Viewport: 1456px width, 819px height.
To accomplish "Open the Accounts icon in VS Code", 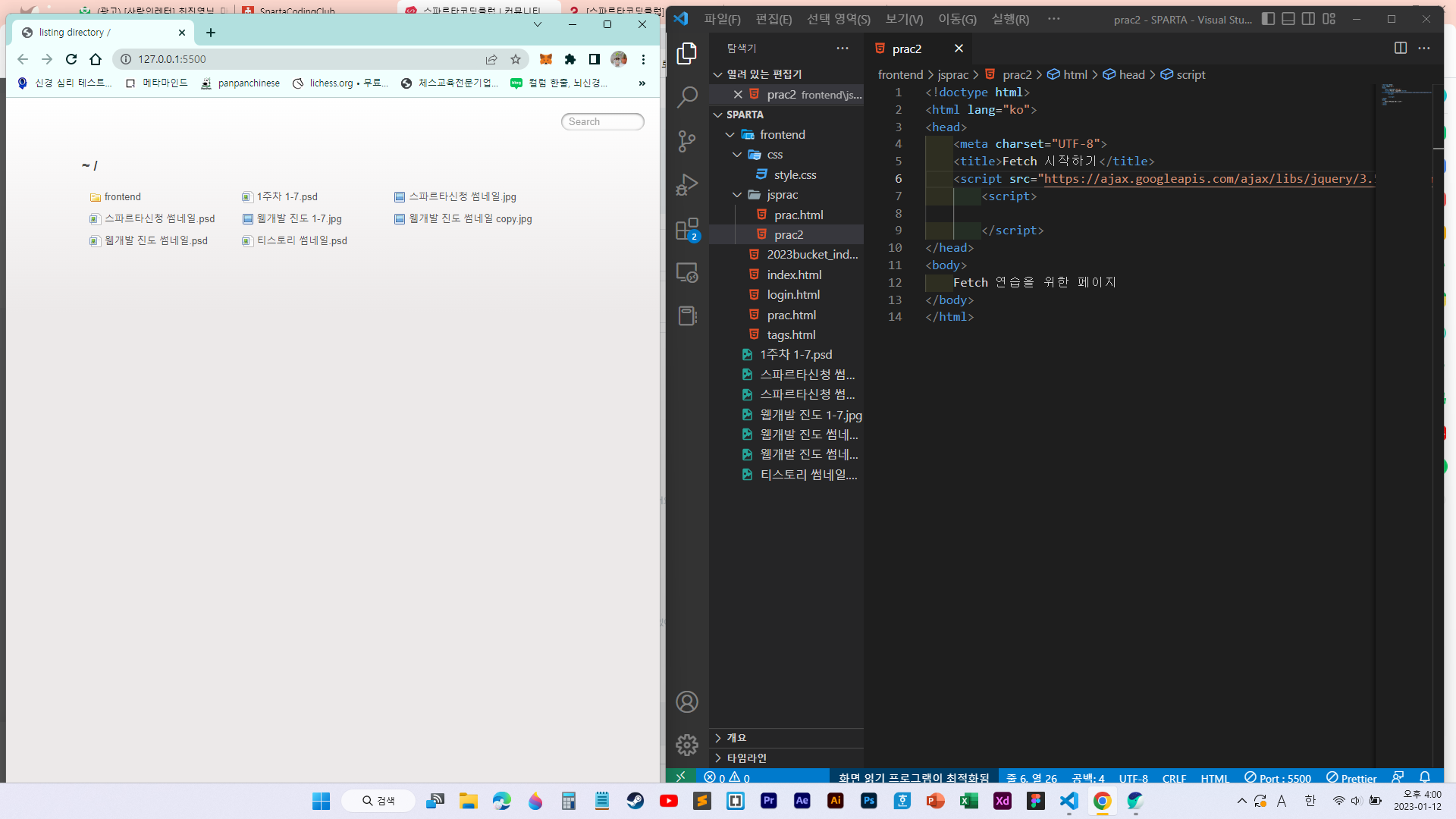I will pos(687,702).
